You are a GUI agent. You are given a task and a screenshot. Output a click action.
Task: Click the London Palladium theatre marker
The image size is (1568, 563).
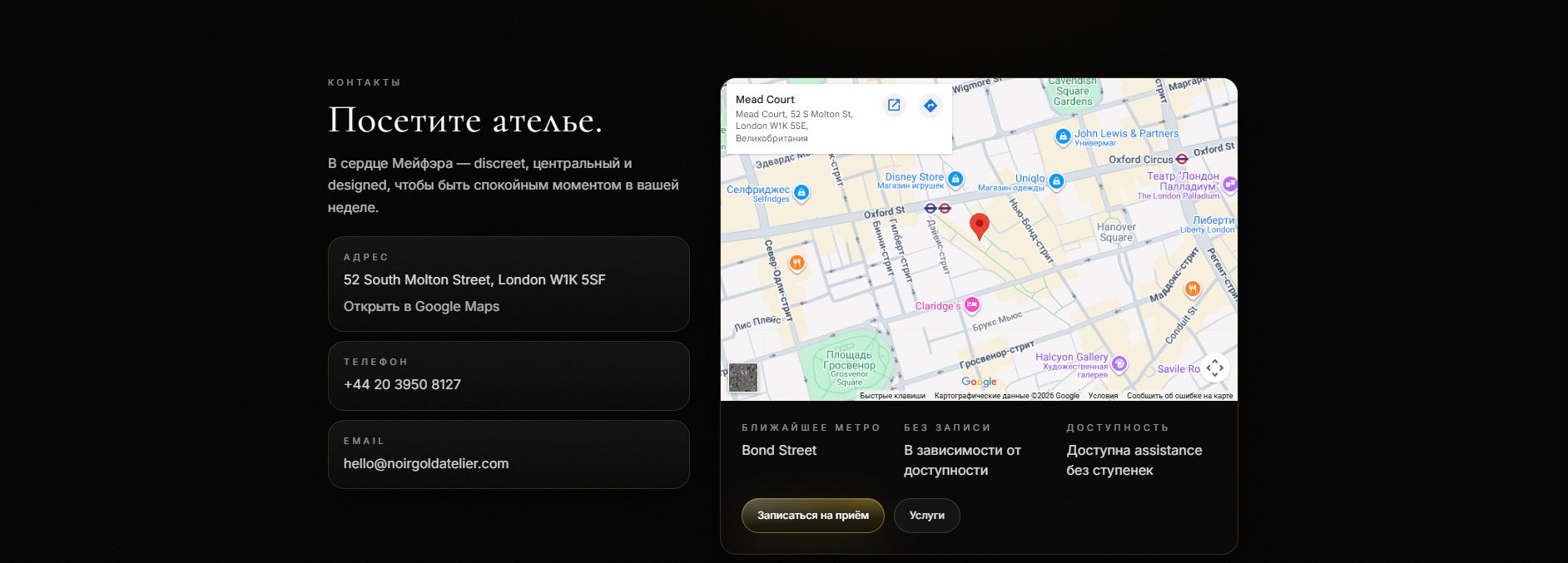[1230, 184]
